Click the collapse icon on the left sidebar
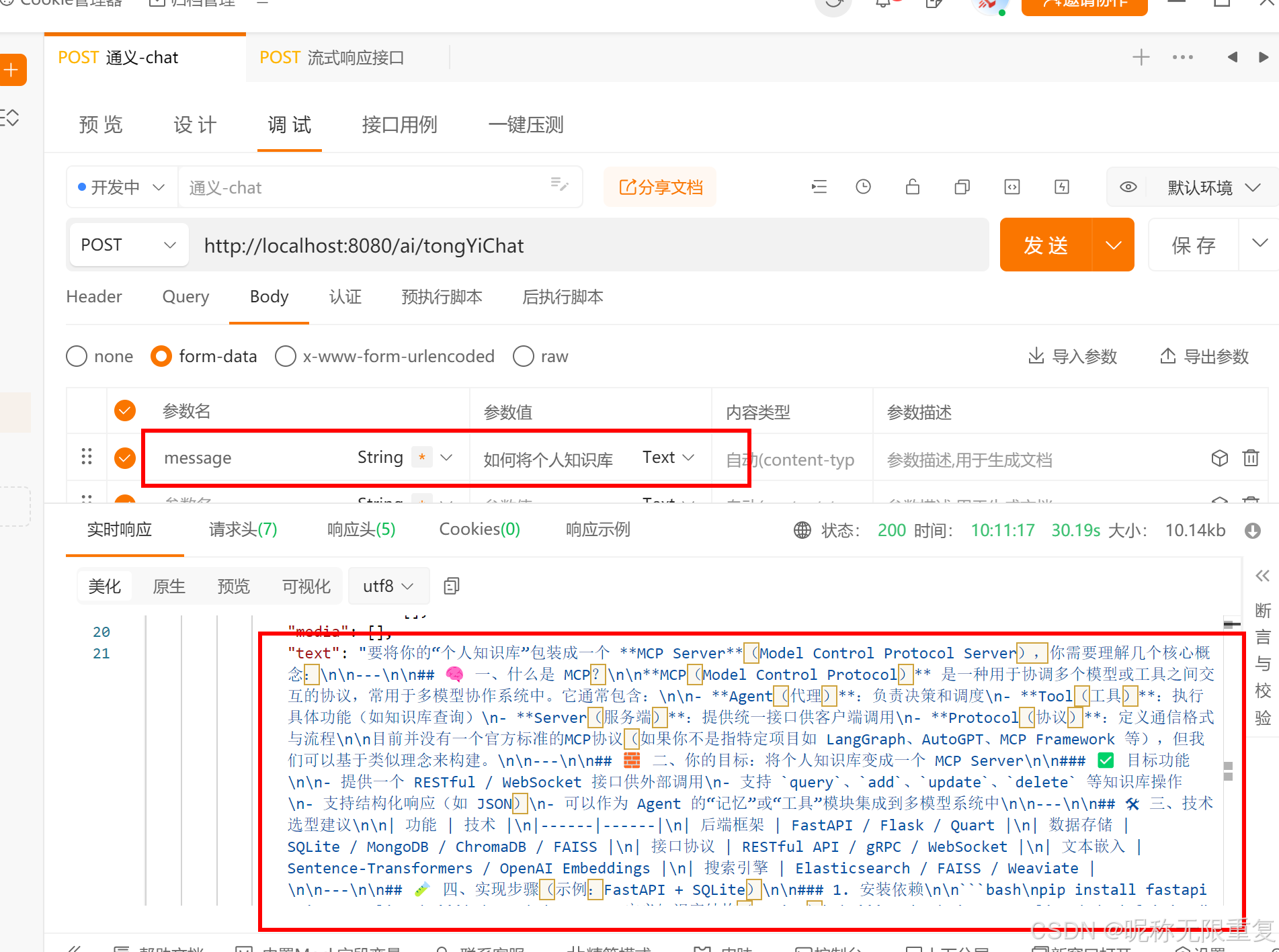Image resolution: width=1279 pixels, height=952 pixels. click(9, 118)
